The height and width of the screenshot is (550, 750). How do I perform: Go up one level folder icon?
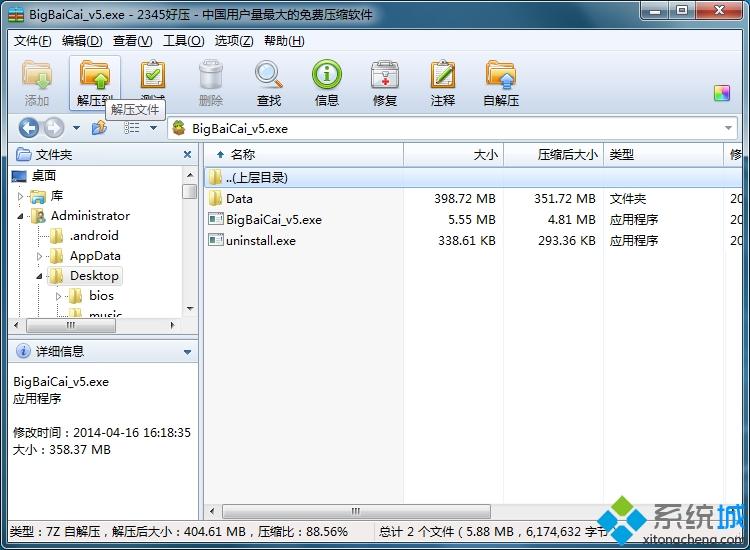(99, 128)
